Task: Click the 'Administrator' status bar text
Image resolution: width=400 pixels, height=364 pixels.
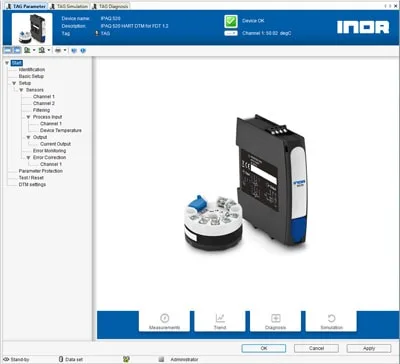Action: [184, 360]
